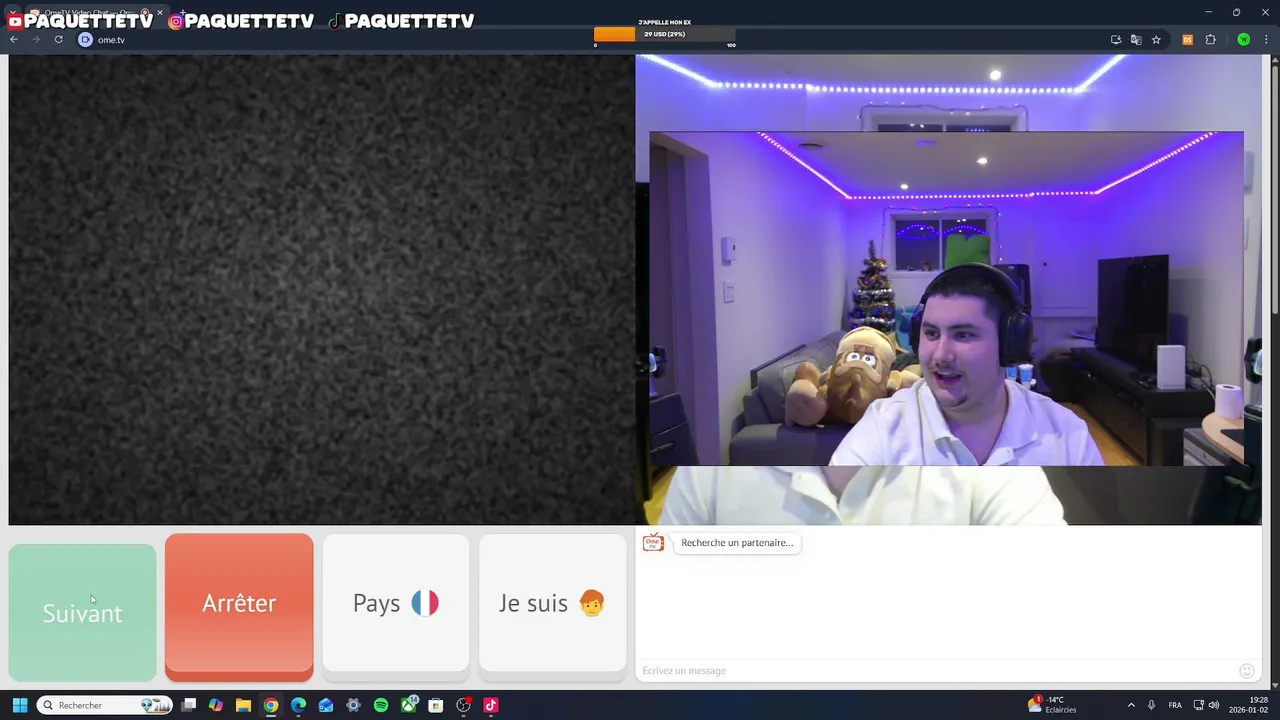Click the OmeTV avatar icon in chat
The width and height of the screenshot is (1280, 720).
pos(653,543)
